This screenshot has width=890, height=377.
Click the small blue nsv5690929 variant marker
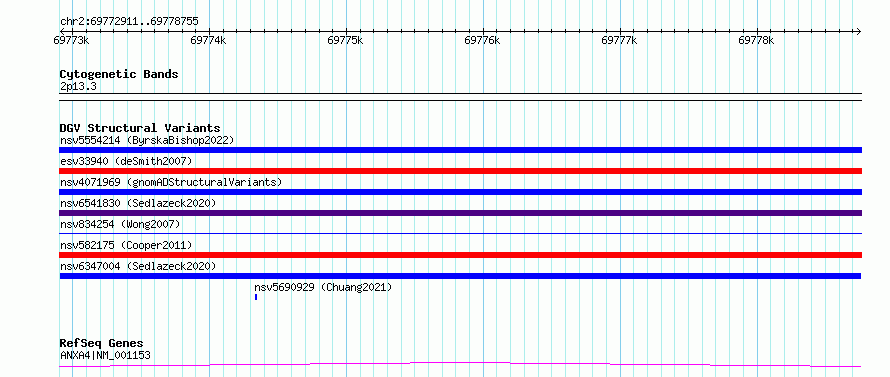tap(256, 297)
